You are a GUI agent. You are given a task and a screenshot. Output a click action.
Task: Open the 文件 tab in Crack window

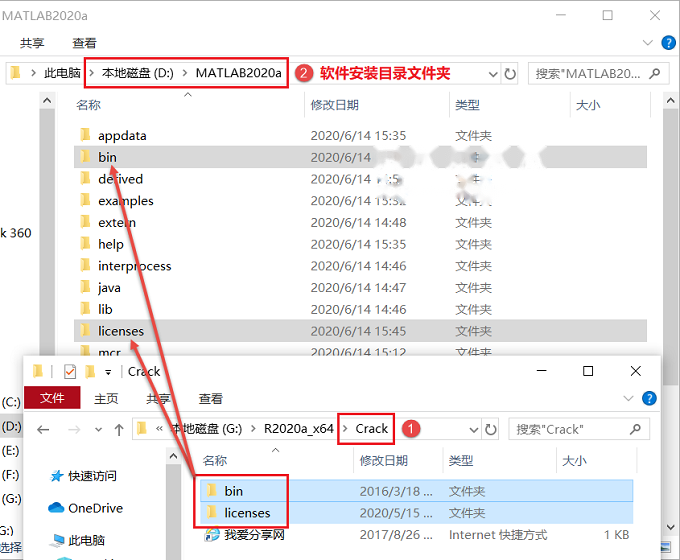point(52,398)
